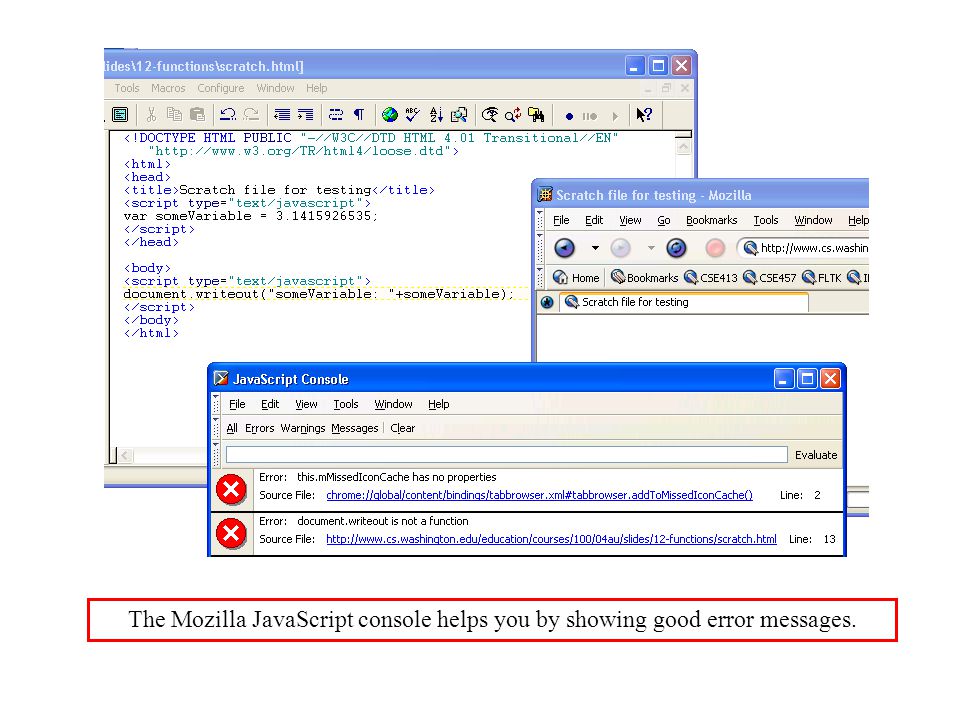This screenshot has height=720, width=960.
Task: Open the editor's Macros menu
Action: 168,88
